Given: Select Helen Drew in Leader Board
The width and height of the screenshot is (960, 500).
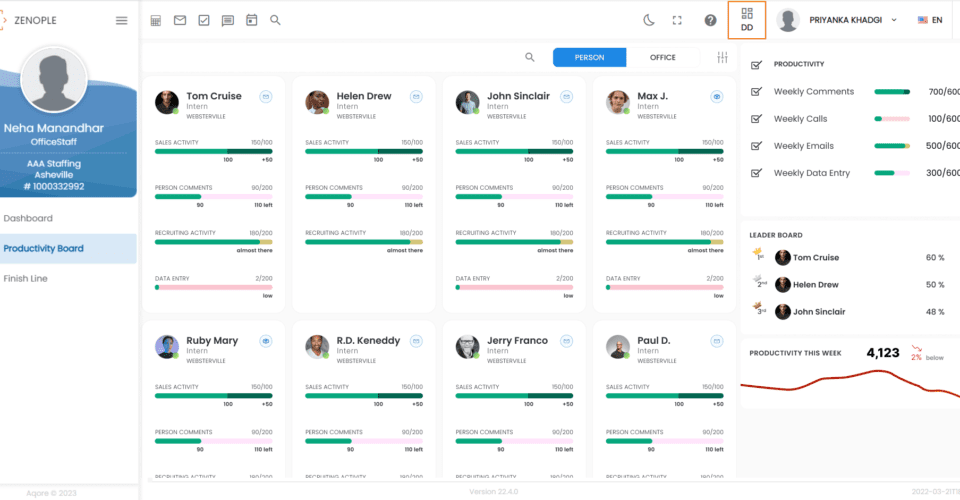Looking at the screenshot, I should [816, 285].
